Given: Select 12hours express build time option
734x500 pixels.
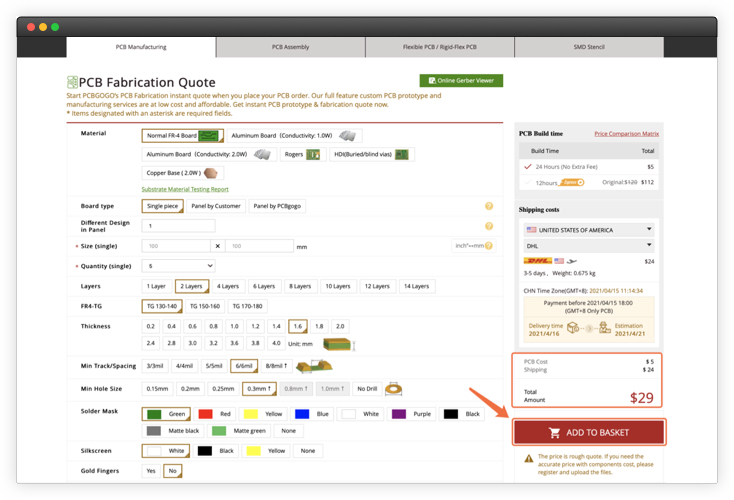Looking at the screenshot, I should click(x=589, y=182).
